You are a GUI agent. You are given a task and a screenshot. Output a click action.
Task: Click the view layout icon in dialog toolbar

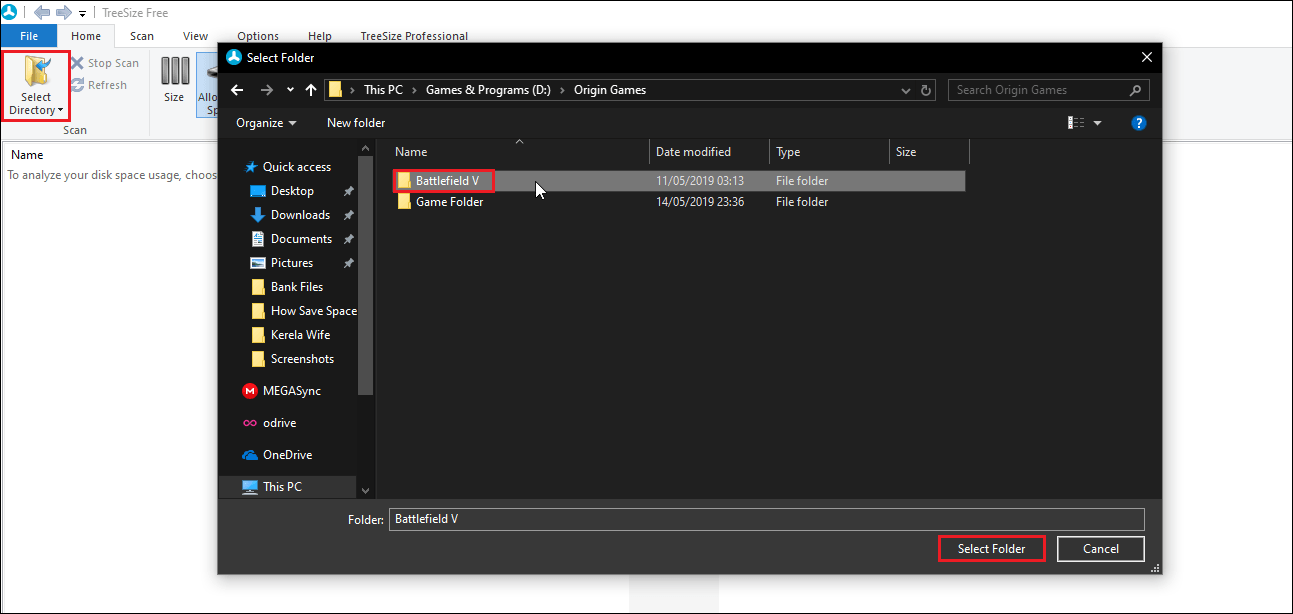coord(1076,123)
